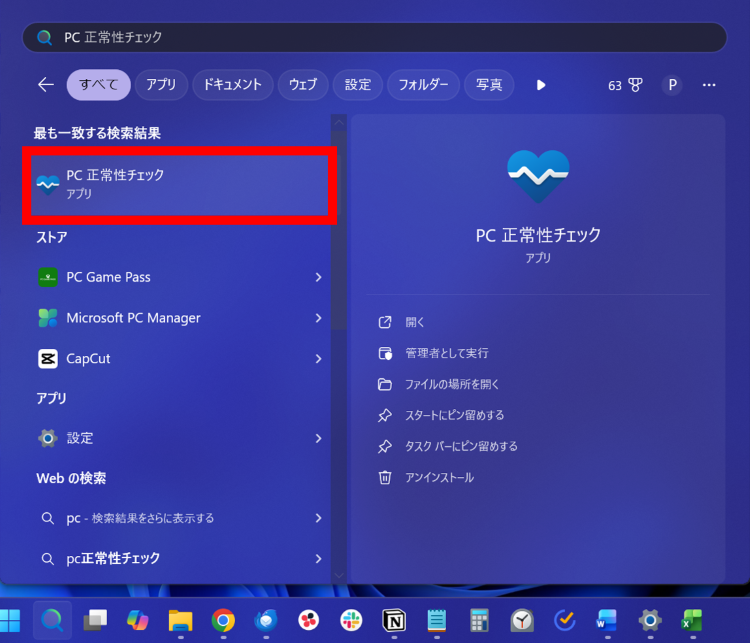The width and height of the screenshot is (750, 643).
Task: Switch to the ウェブ filter tab
Action: pos(303,85)
